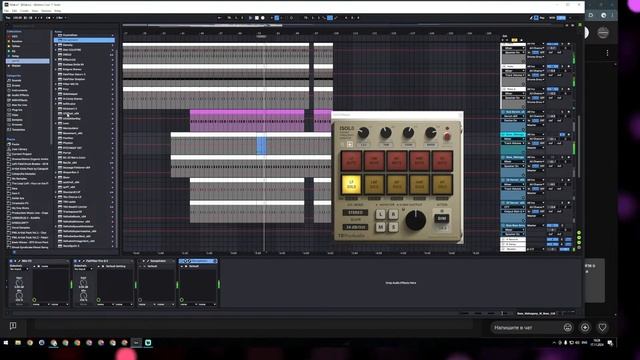Screen dimensions: 640x360
Task: Click the M monitor button in ISOL8
Action: pyautogui.click(x=380, y=227)
